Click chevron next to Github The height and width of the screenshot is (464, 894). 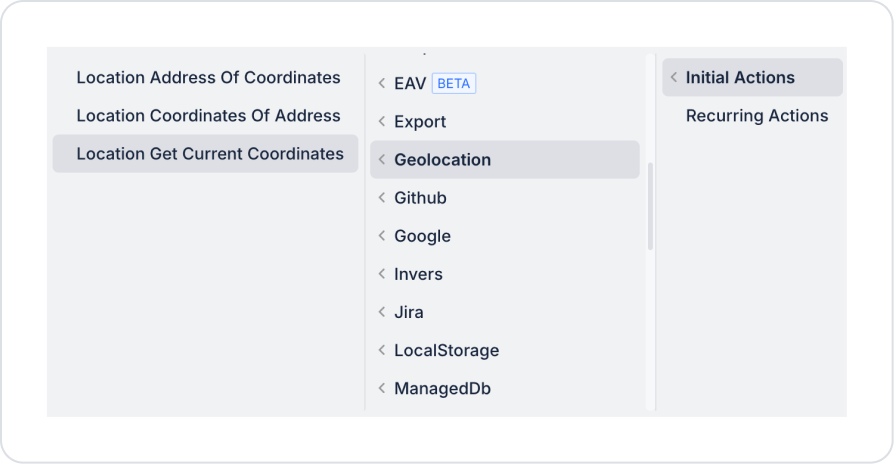point(382,198)
